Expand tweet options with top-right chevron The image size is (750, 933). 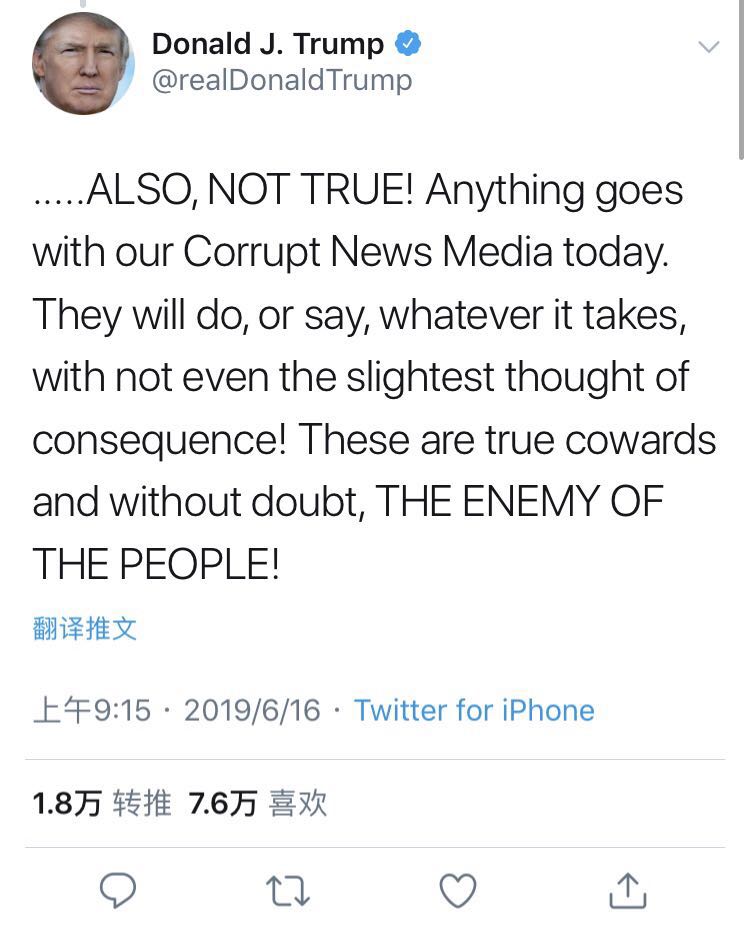click(708, 47)
